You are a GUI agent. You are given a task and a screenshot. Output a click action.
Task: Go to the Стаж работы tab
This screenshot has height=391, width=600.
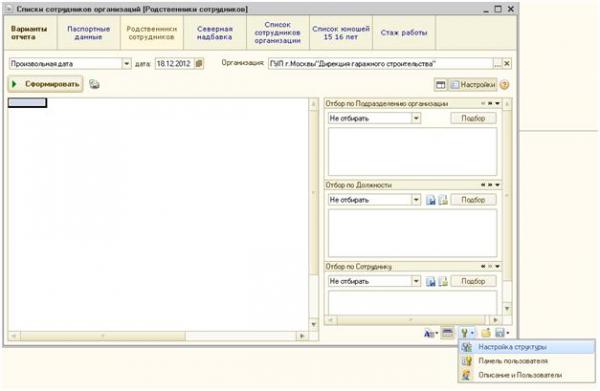point(404,33)
